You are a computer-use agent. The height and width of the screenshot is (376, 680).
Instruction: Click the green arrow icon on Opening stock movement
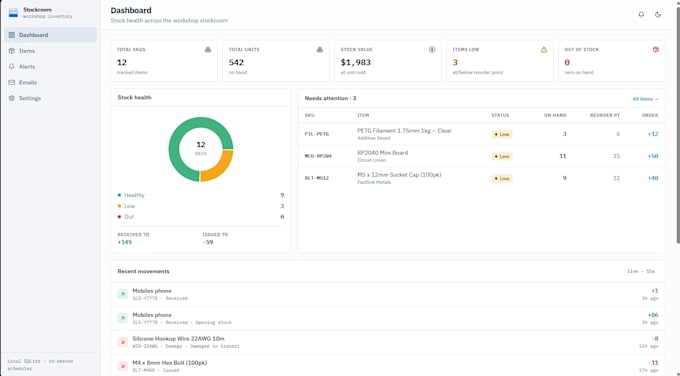coord(123,318)
